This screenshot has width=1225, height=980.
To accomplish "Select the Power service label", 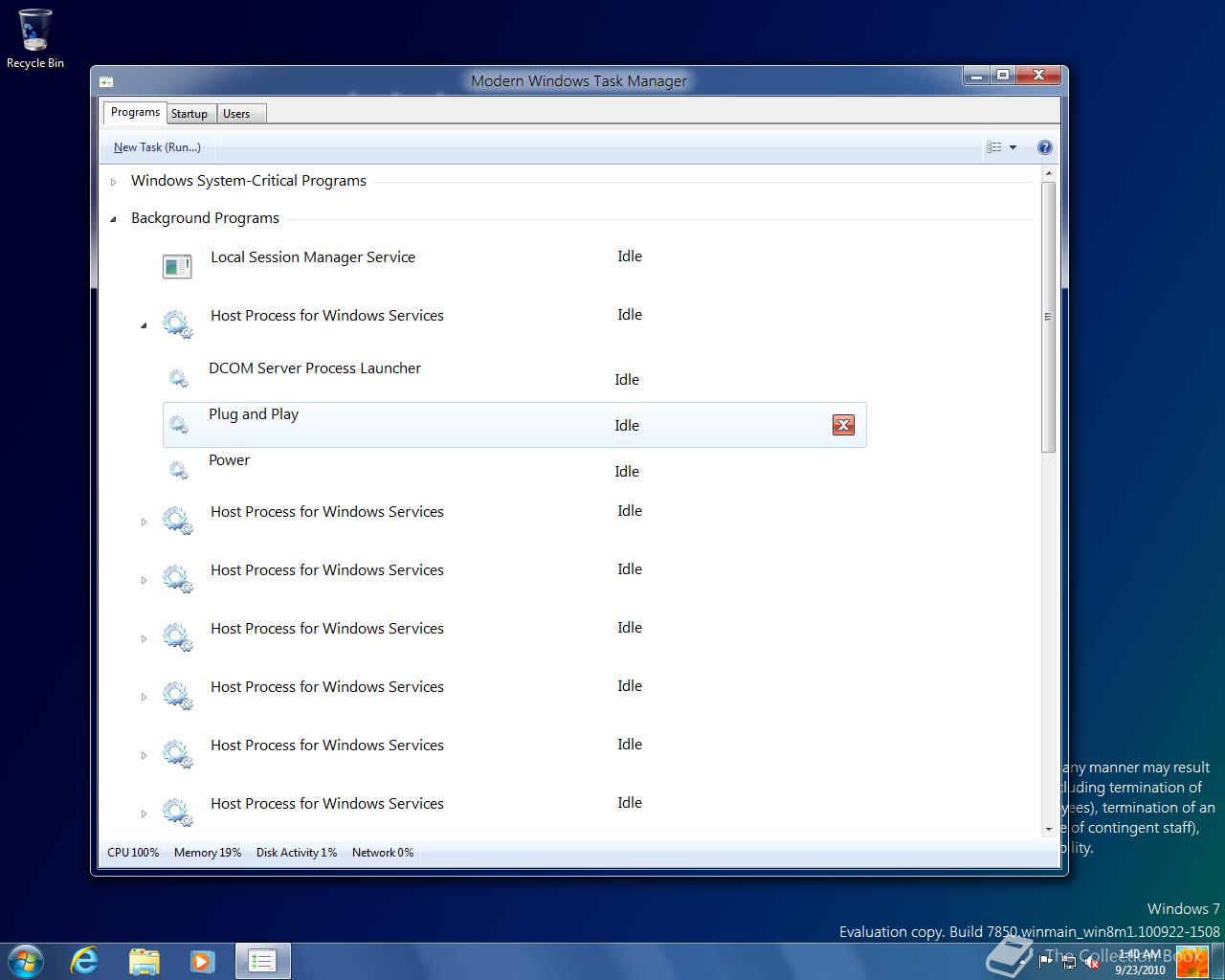I will click(x=230, y=460).
